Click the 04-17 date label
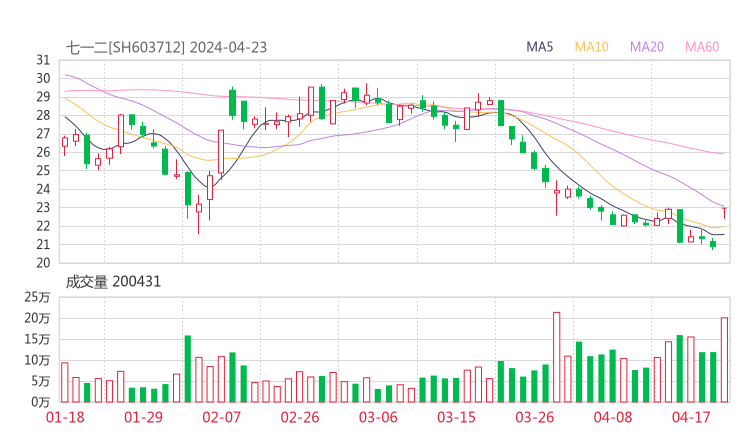The height and width of the screenshot is (440, 740). 691,417
